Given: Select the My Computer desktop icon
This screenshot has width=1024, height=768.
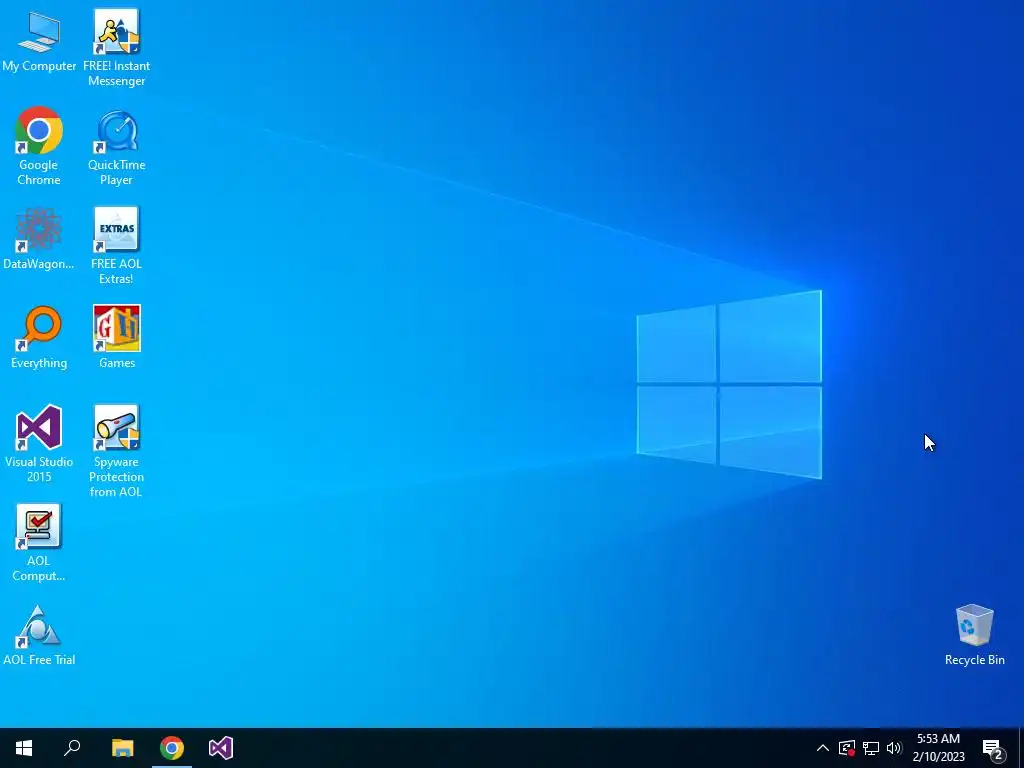Looking at the screenshot, I should [39, 40].
